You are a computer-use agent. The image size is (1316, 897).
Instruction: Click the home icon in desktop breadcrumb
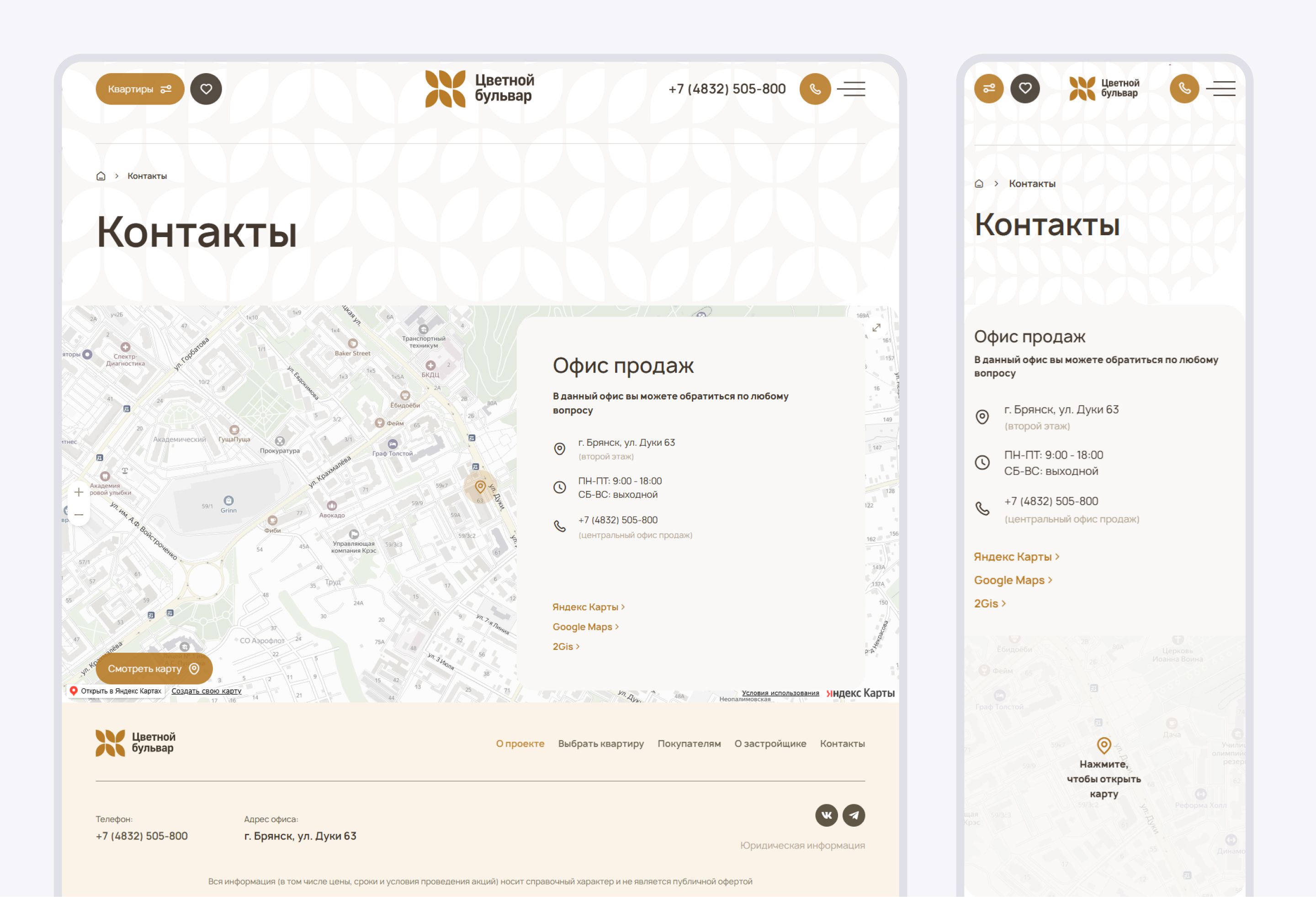(x=101, y=176)
